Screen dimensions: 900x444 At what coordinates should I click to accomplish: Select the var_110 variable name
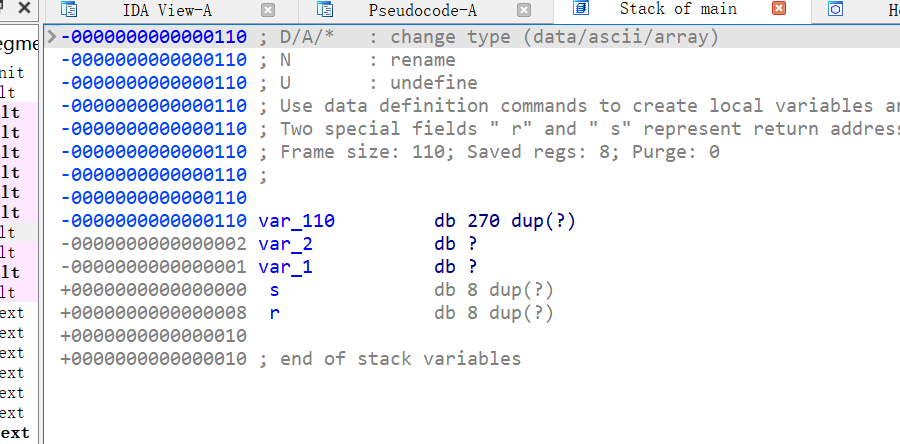tap(297, 221)
